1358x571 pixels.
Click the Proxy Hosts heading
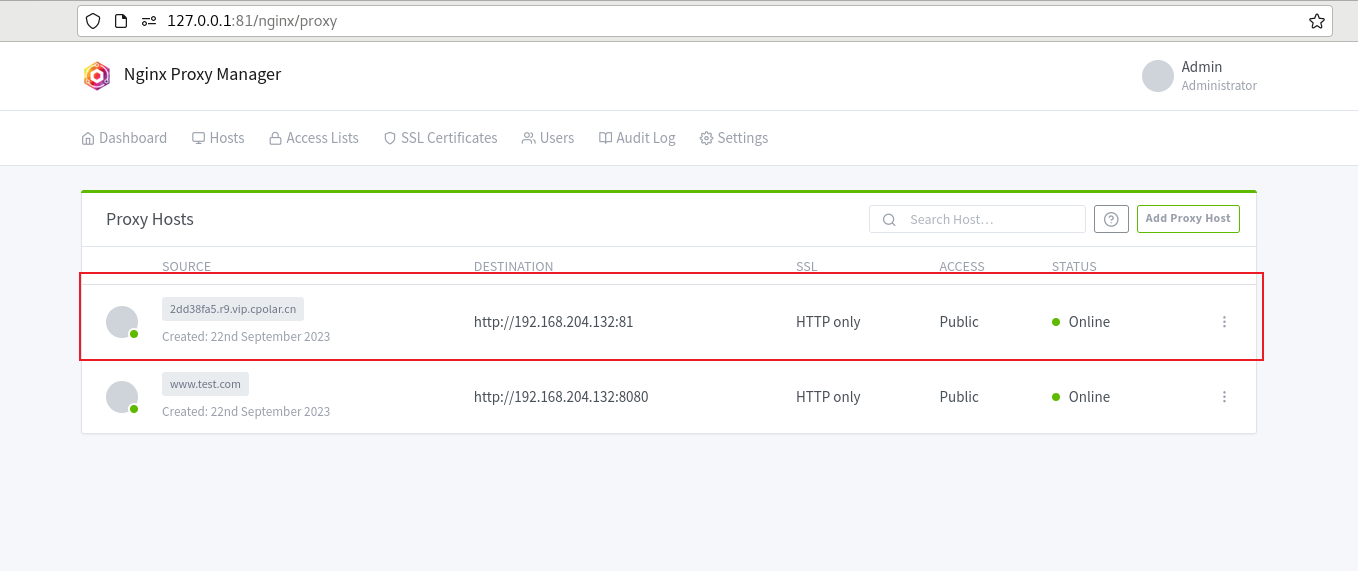pos(150,219)
